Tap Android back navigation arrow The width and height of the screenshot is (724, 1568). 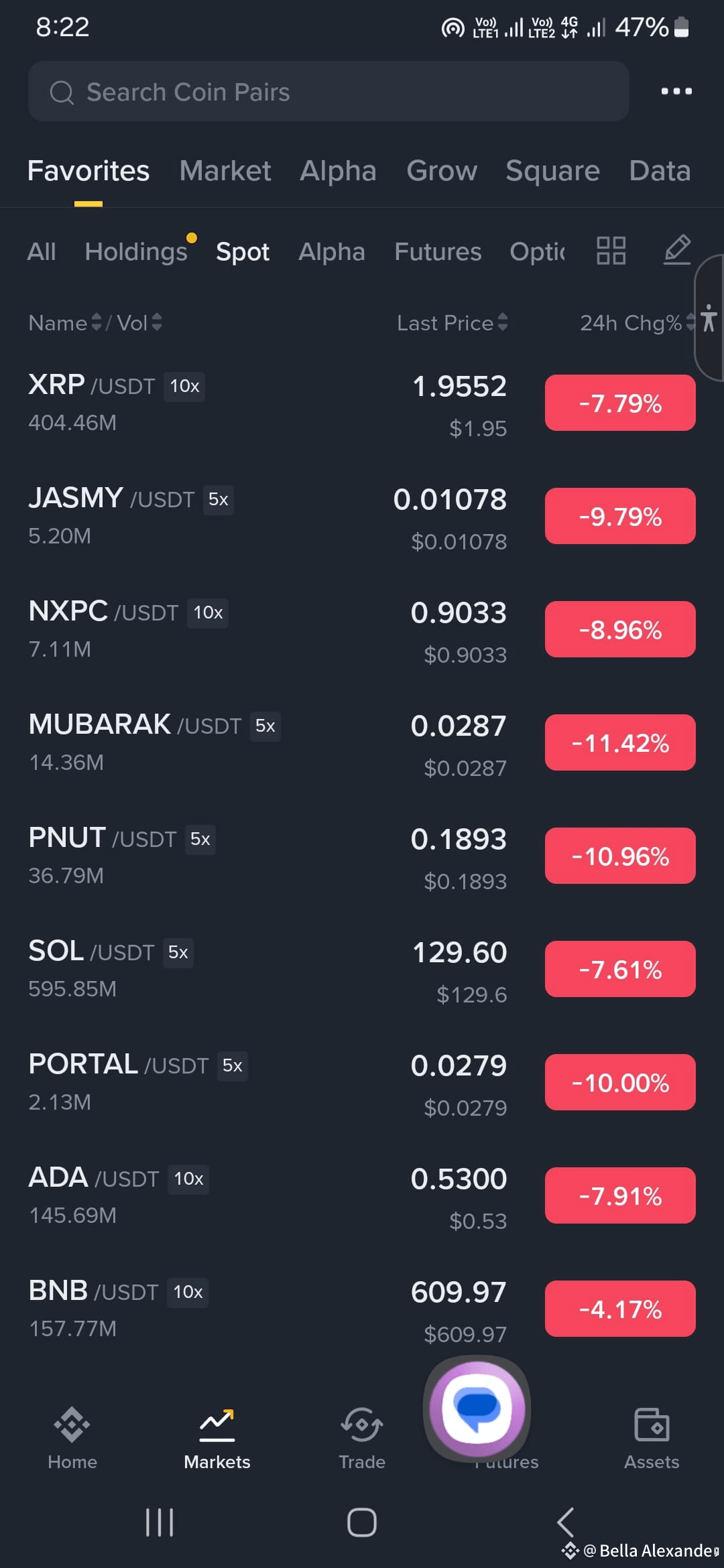click(x=566, y=1522)
